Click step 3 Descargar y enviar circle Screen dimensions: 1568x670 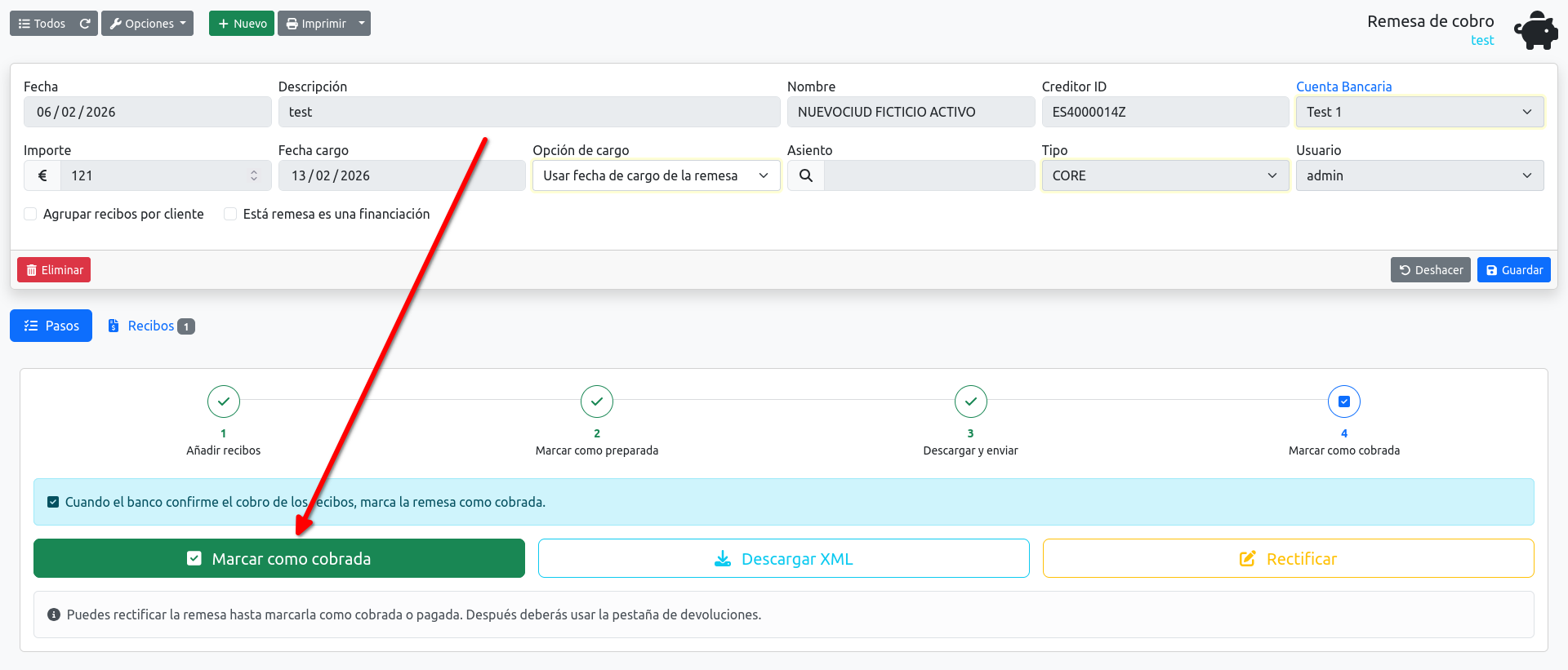click(971, 402)
